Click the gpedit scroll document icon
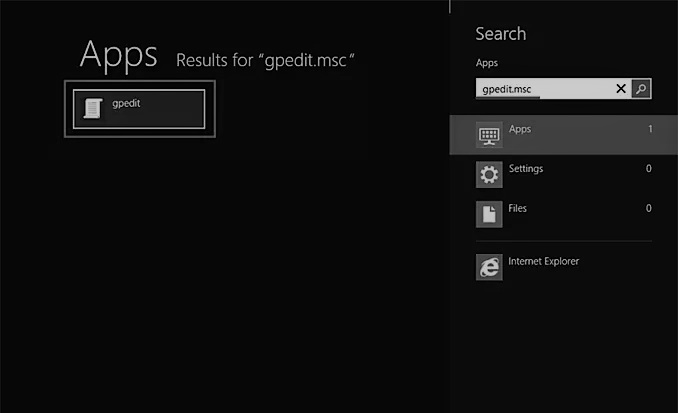This screenshot has width=678, height=413. 93,108
